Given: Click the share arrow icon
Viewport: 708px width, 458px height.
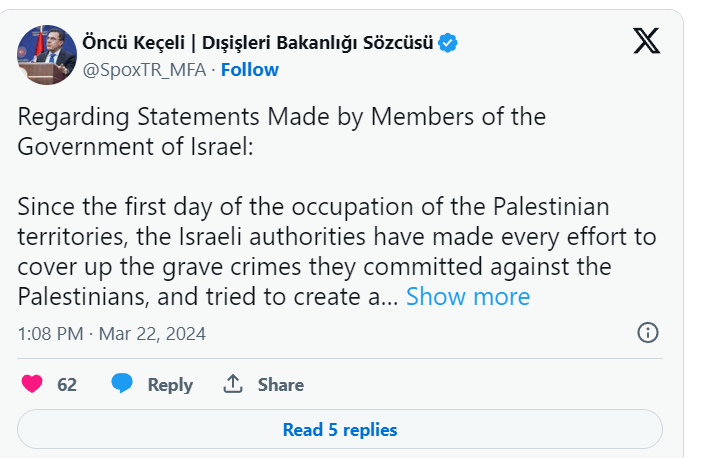Looking at the screenshot, I should 233,384.
